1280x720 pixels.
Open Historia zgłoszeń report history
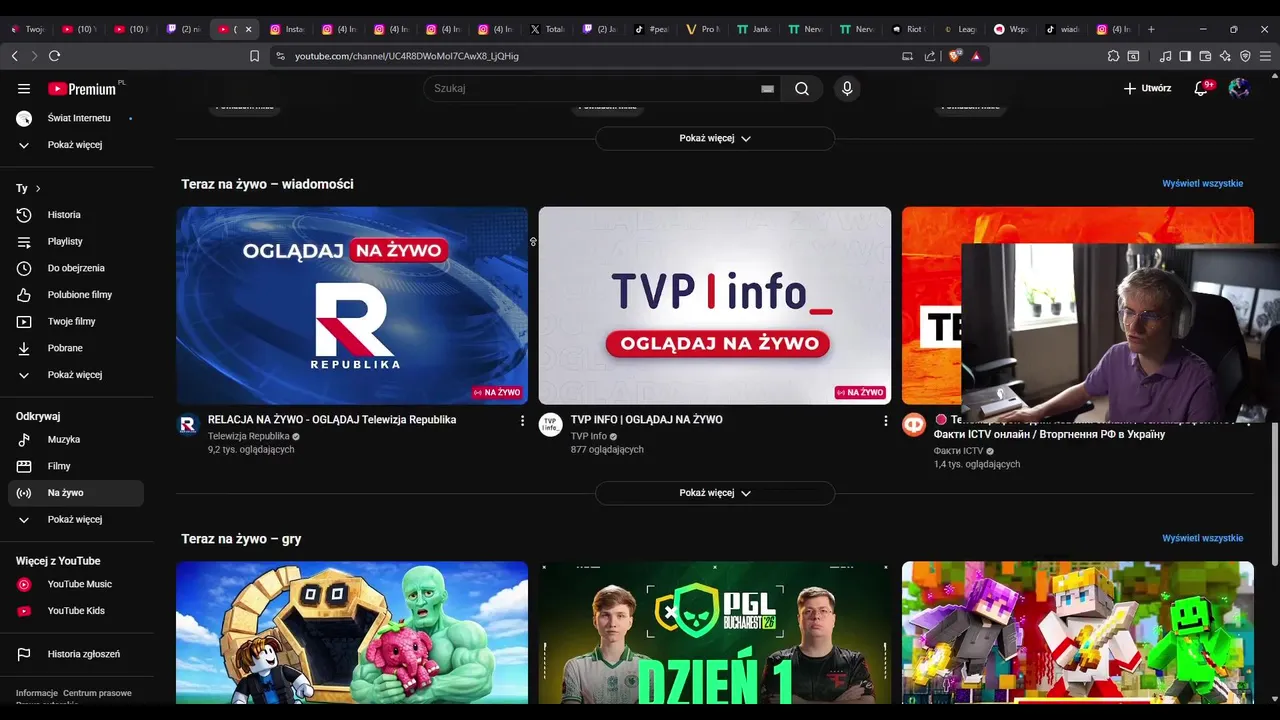[x=76, y=654]
